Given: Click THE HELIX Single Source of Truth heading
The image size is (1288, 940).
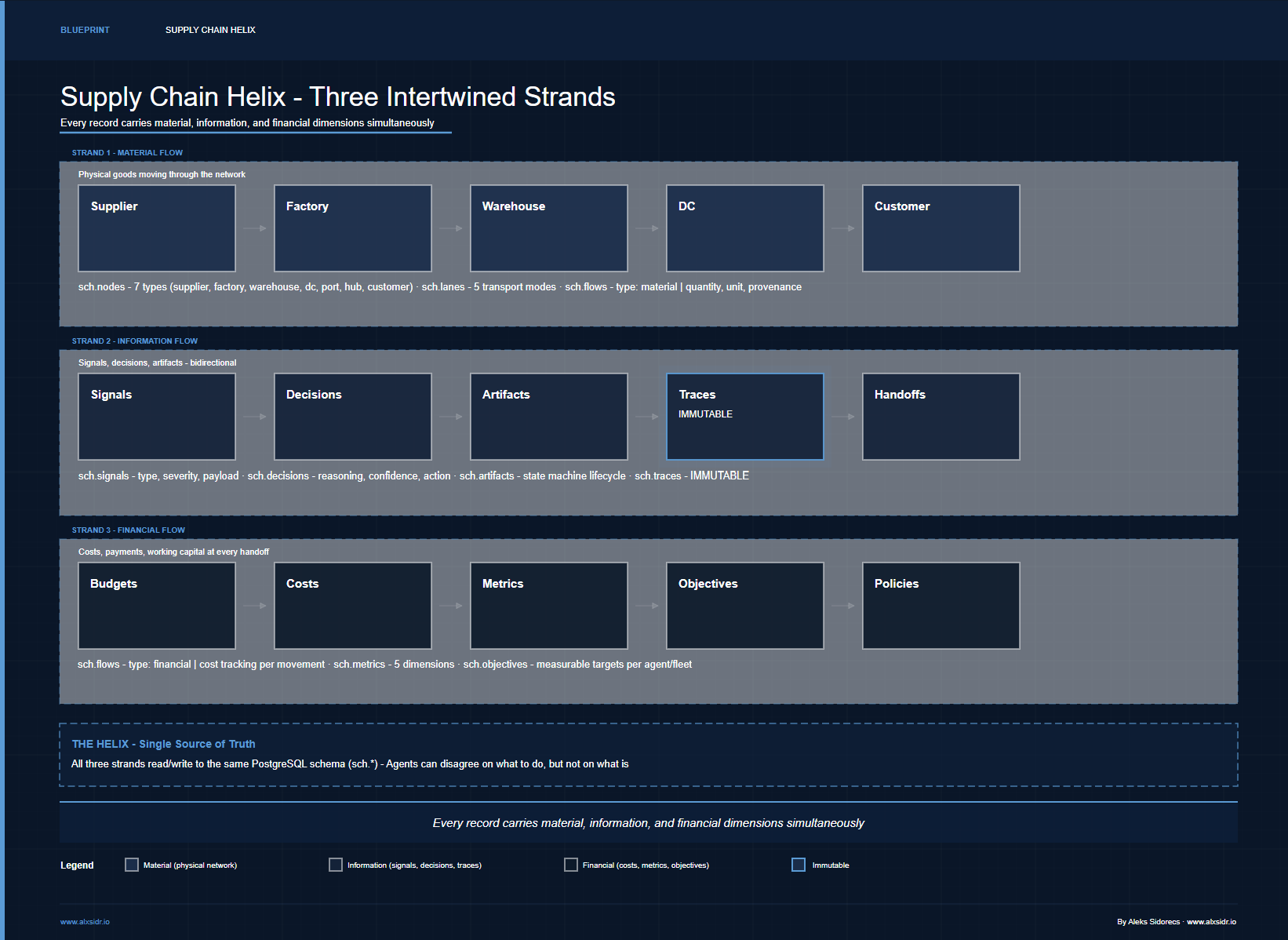Looking at the screenshot, I should 163,744.
